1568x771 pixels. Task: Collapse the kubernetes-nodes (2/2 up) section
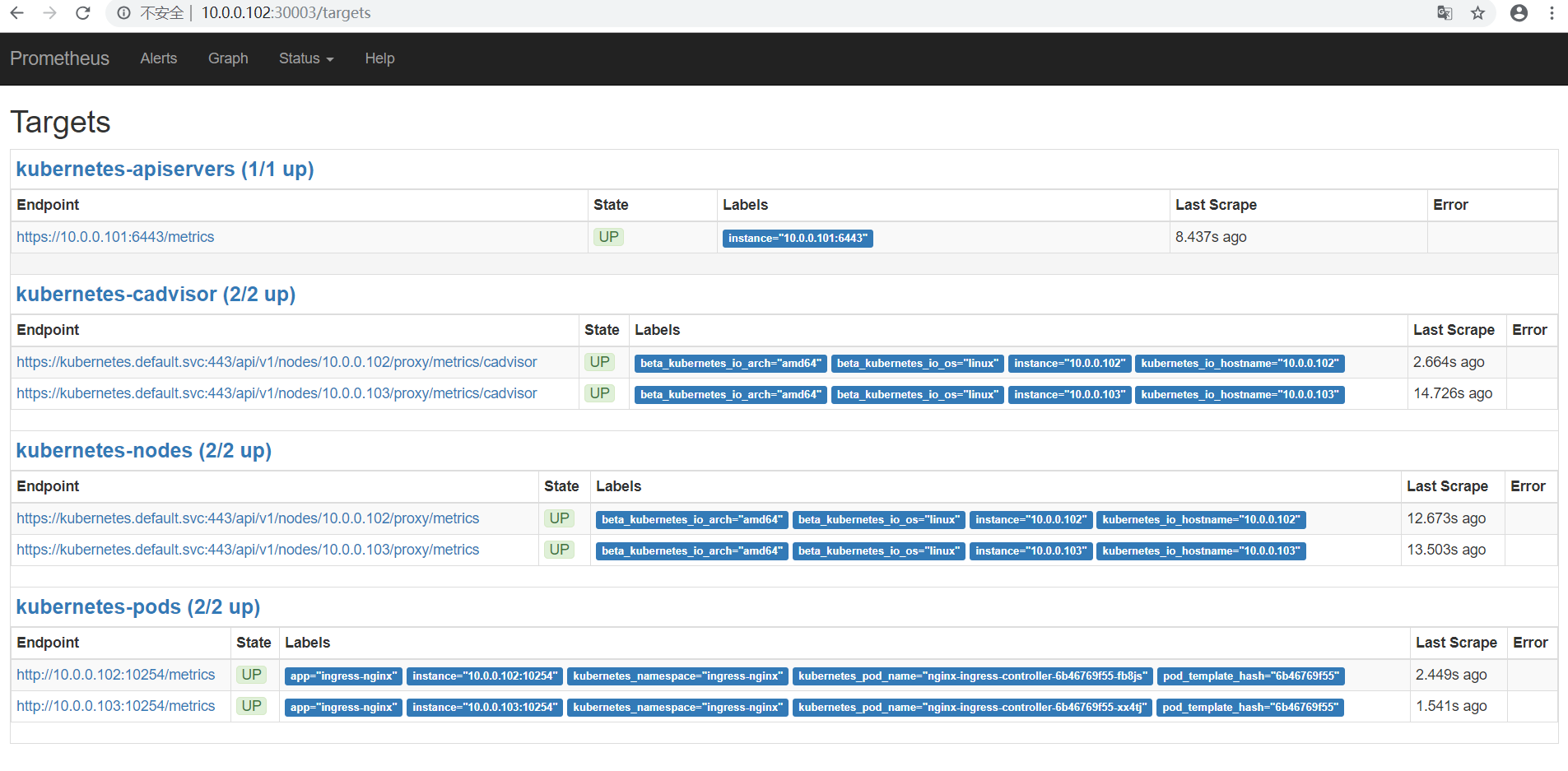(144, 451)
